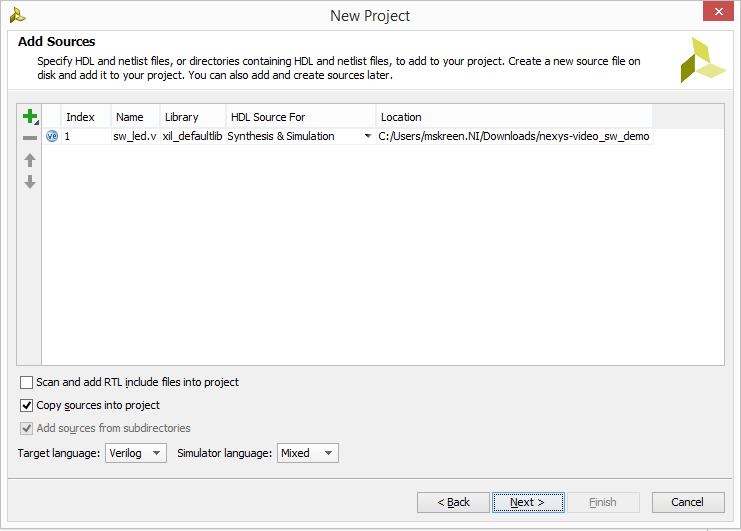Click the xil_defaultlib library cell
741x531 pixels.
[192, 136]
